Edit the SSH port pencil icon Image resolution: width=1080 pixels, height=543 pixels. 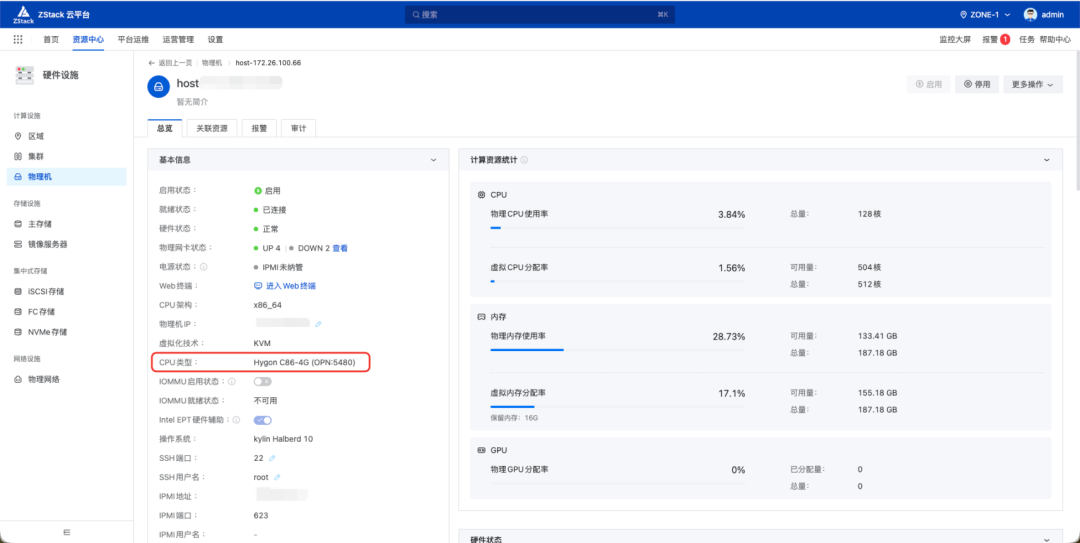click(x=272, y=458)
